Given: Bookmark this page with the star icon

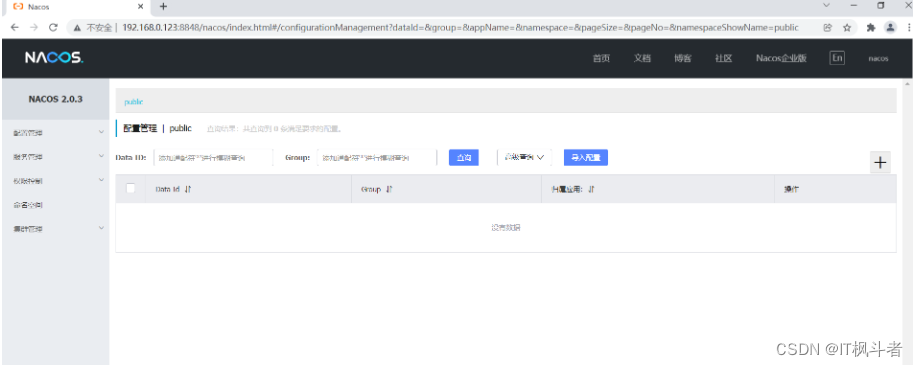Looking at the screenshot, I should (847, 27).
